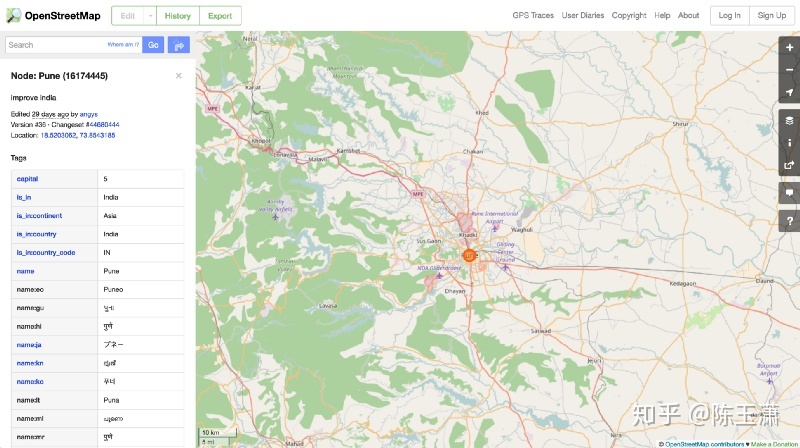This screenshot has width=800, height=448.
Task: Open user profile link angys
Action: coord(88,114)
